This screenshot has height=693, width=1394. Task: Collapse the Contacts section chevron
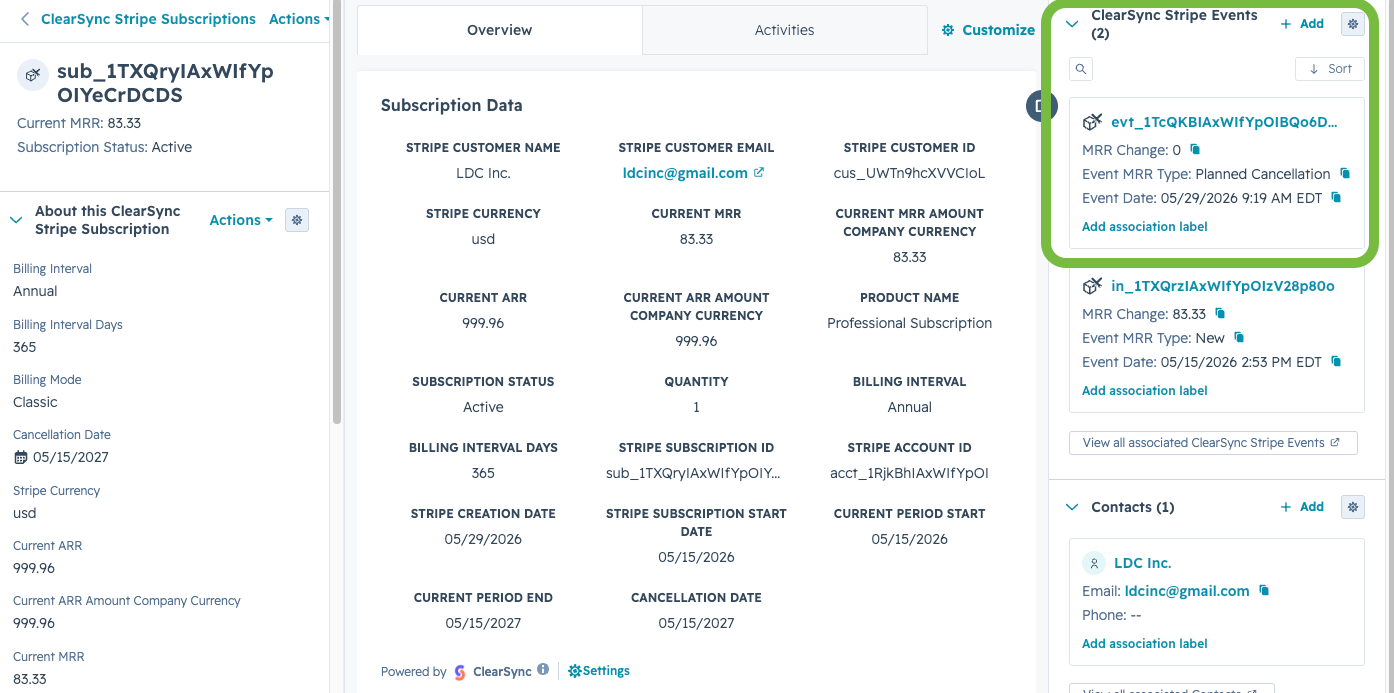coord(1072,507)
